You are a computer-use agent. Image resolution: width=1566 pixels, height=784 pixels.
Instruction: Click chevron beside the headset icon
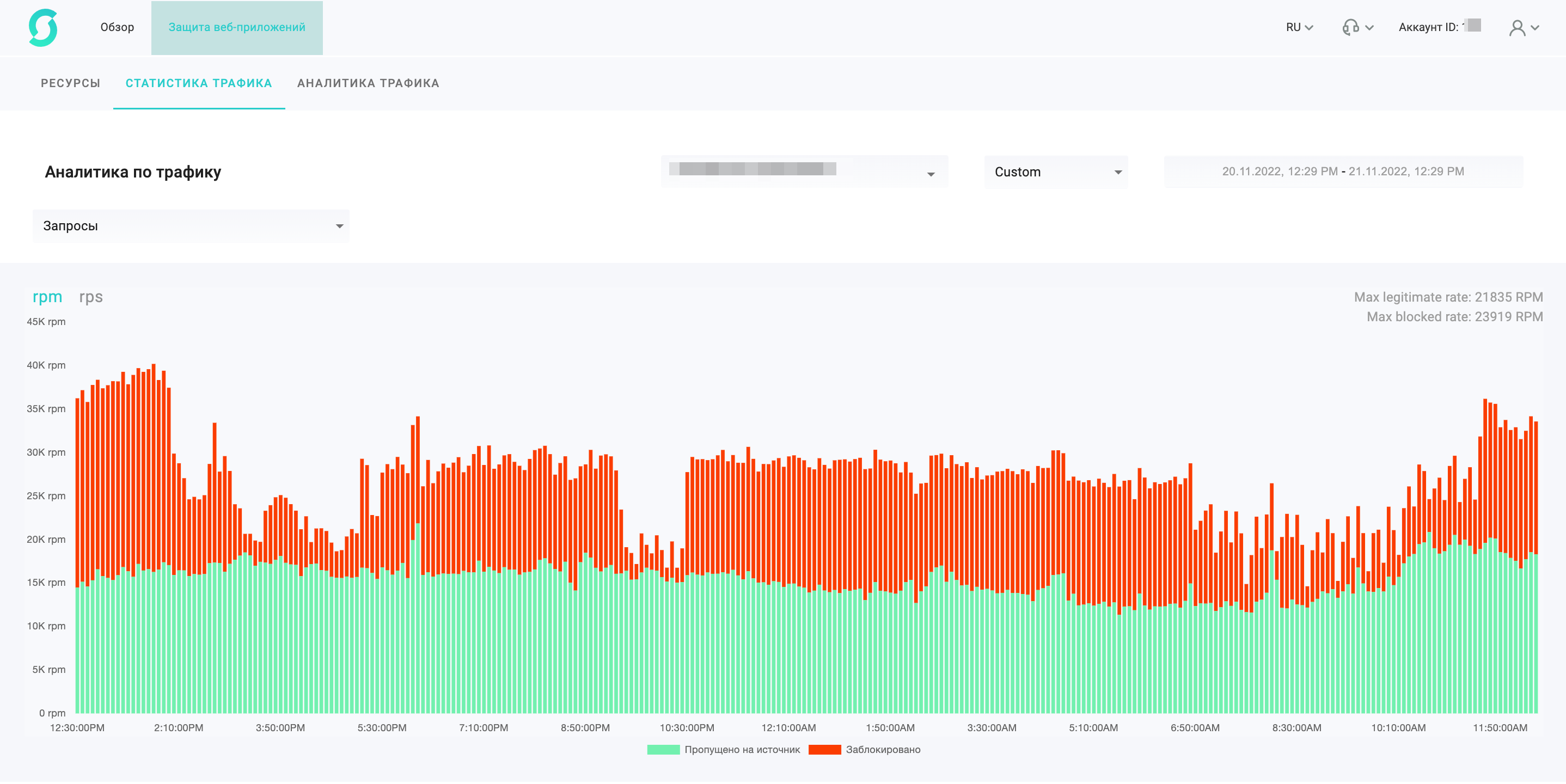(1369, 27)
